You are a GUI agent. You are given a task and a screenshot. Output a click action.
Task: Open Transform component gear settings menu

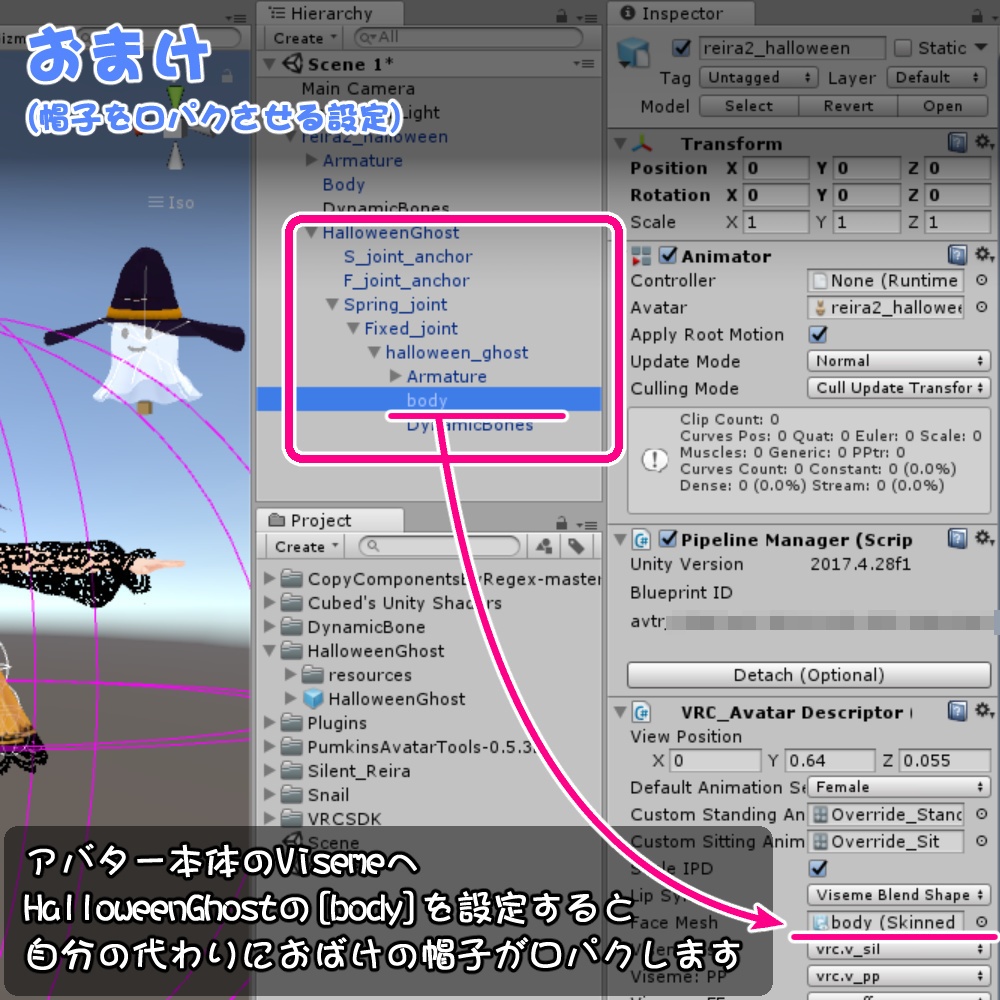click(x=983, y=142)
